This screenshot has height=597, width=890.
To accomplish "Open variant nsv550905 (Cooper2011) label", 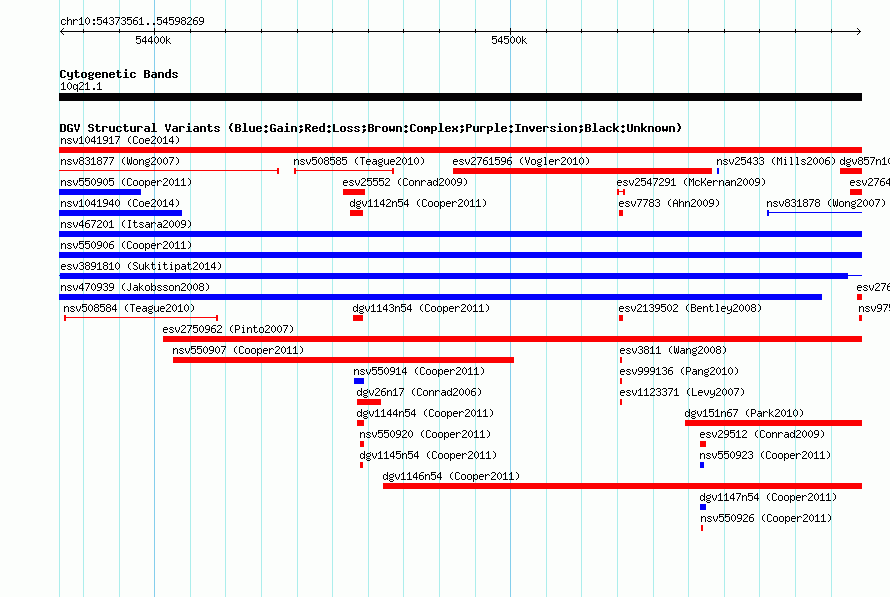I will [x=126, y=182].
